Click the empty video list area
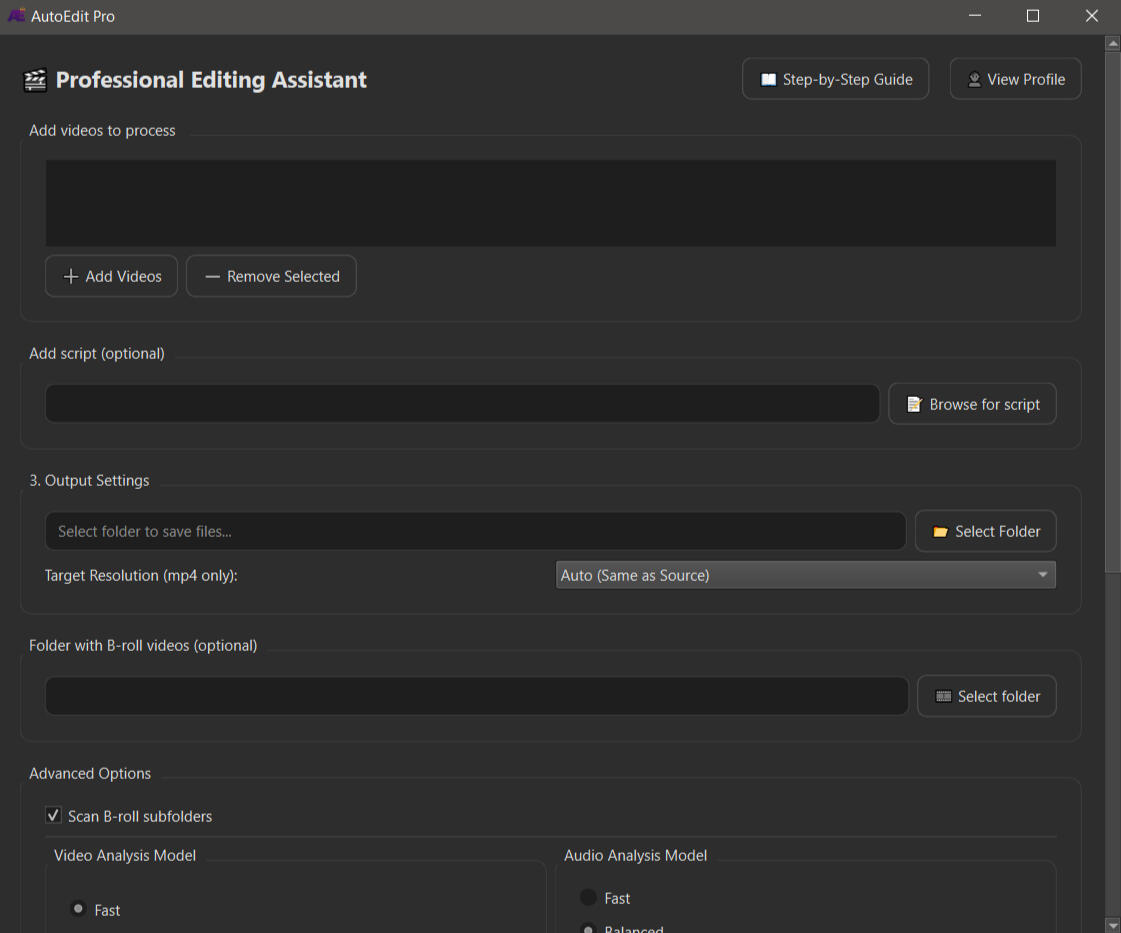Screen dimensions: 1121x933 (x=550, y=203)
